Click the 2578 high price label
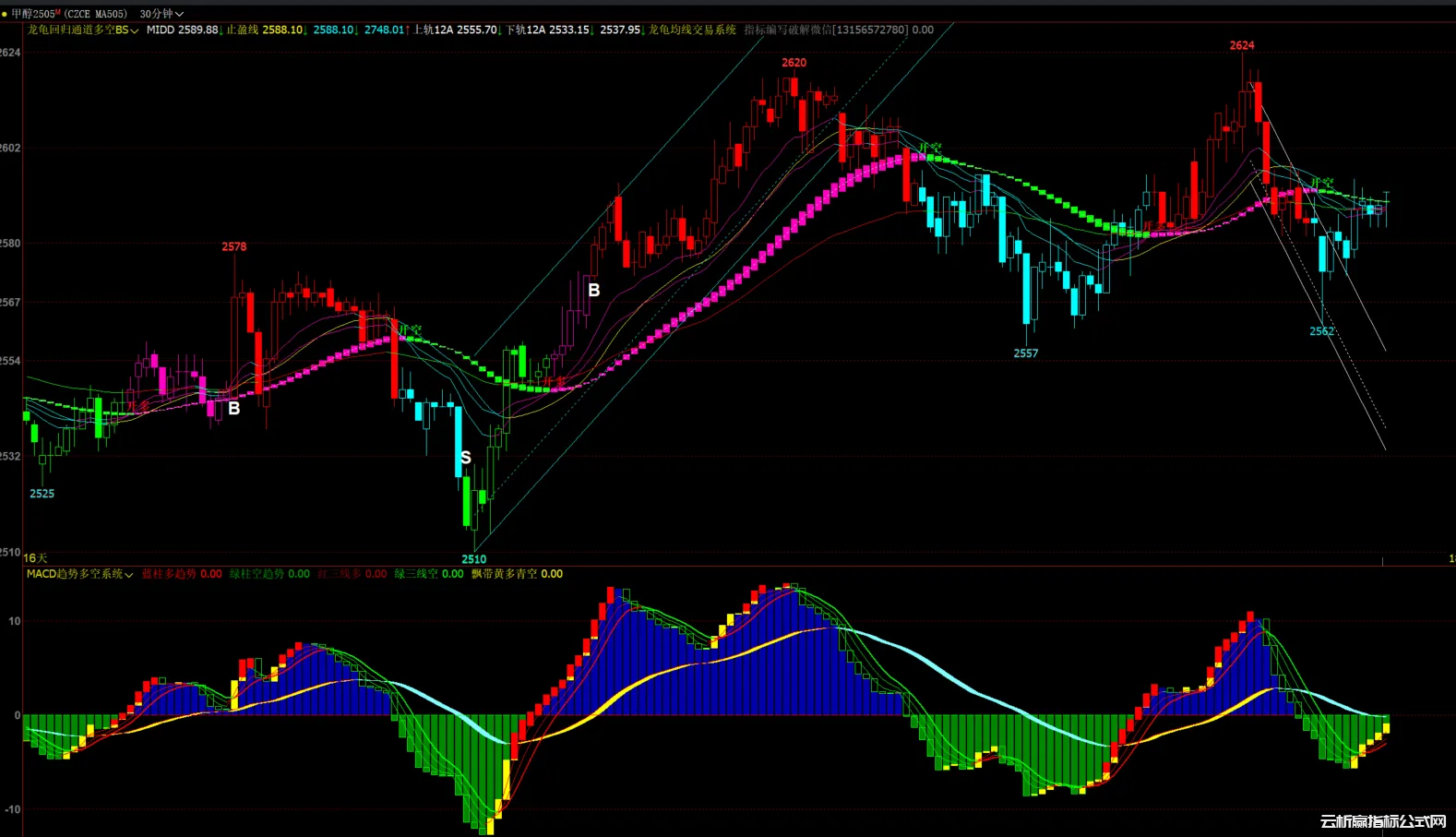This screenshot has height=837, width=1456. (233, 246)
